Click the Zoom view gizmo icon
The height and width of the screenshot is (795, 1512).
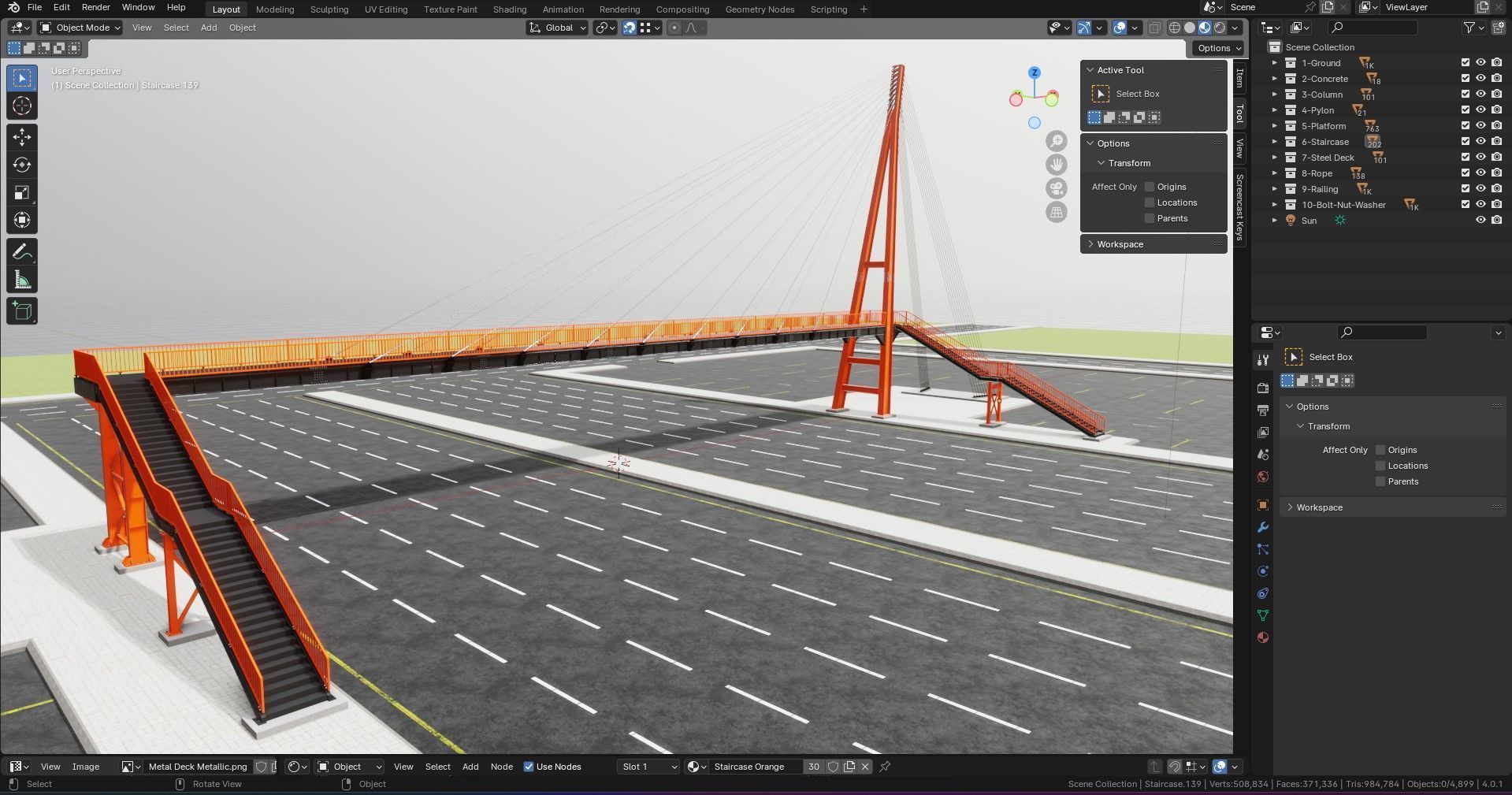[1056, 141]
